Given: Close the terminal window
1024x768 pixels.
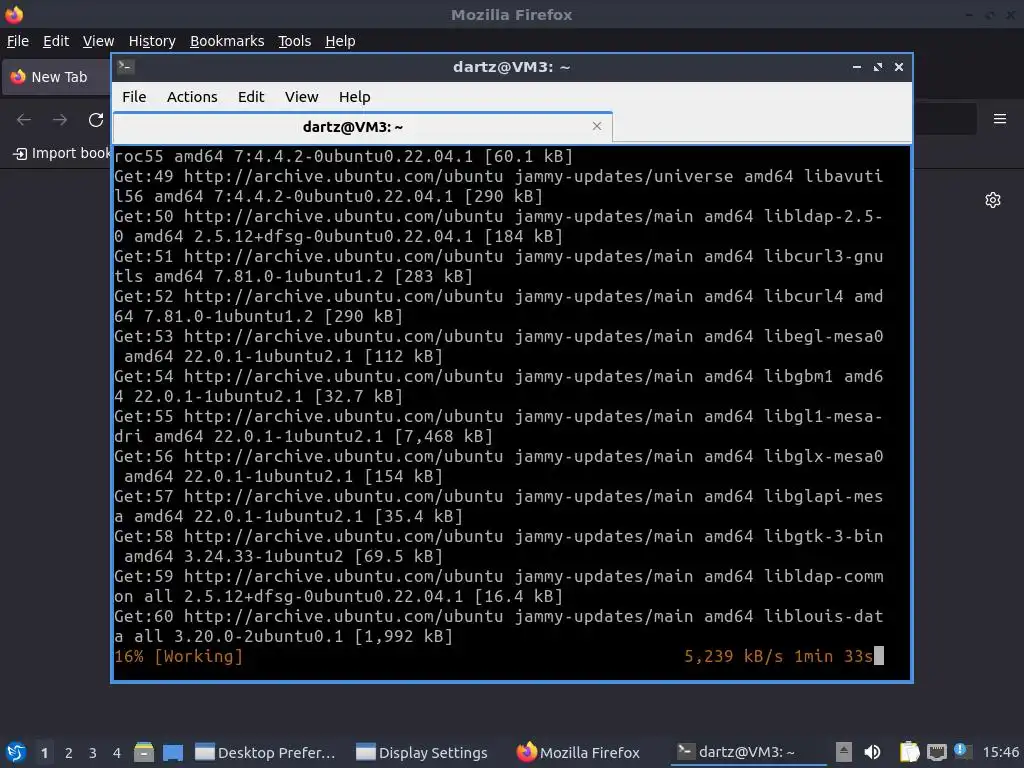Looking at the screenshot, I should (899, 67).
